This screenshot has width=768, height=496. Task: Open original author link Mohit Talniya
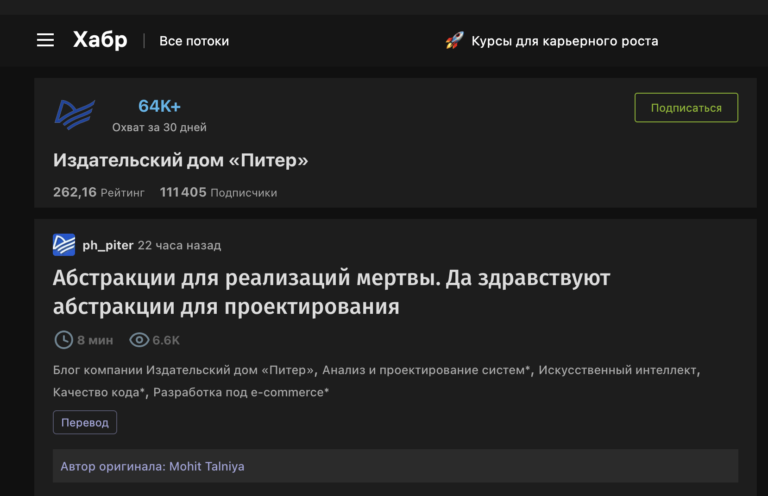coord(207,466)
